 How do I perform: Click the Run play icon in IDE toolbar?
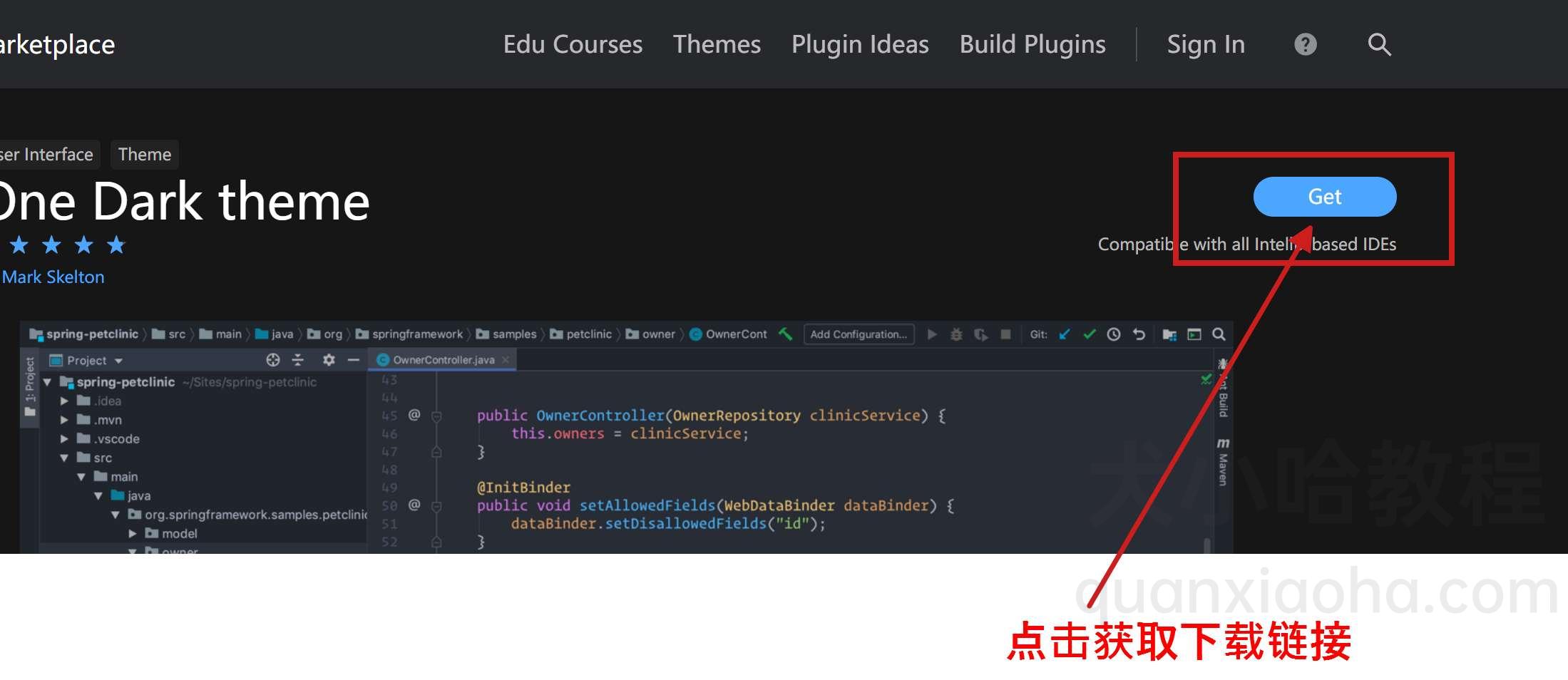[x=932, y=334]
